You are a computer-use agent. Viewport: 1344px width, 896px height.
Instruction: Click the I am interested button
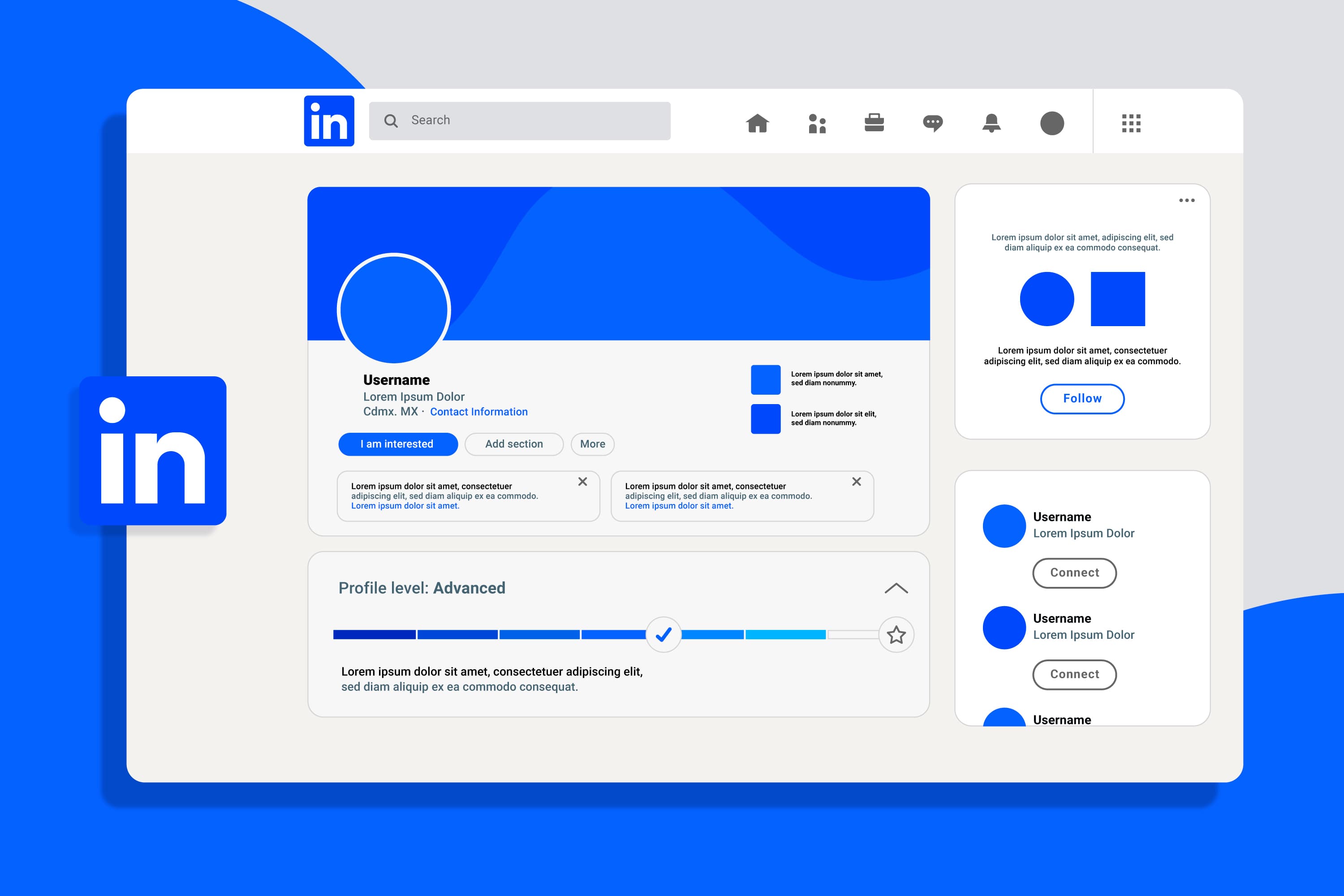click(x=396, y=444)
